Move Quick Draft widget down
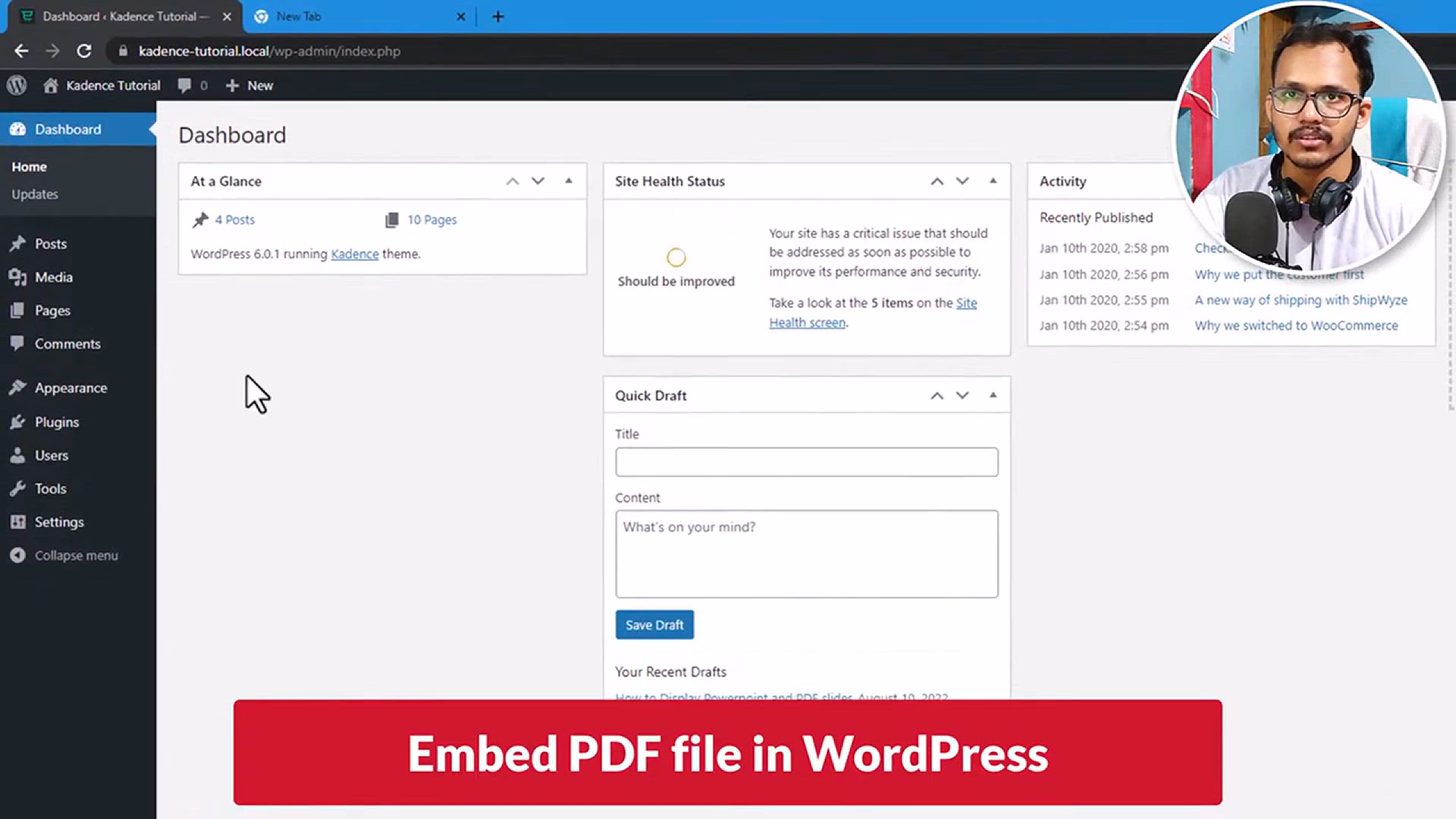 [962, 396]
